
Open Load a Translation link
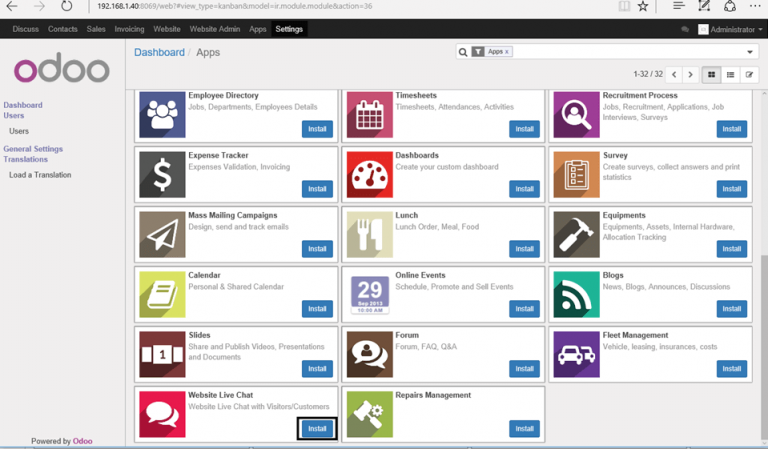pos(40,175)
